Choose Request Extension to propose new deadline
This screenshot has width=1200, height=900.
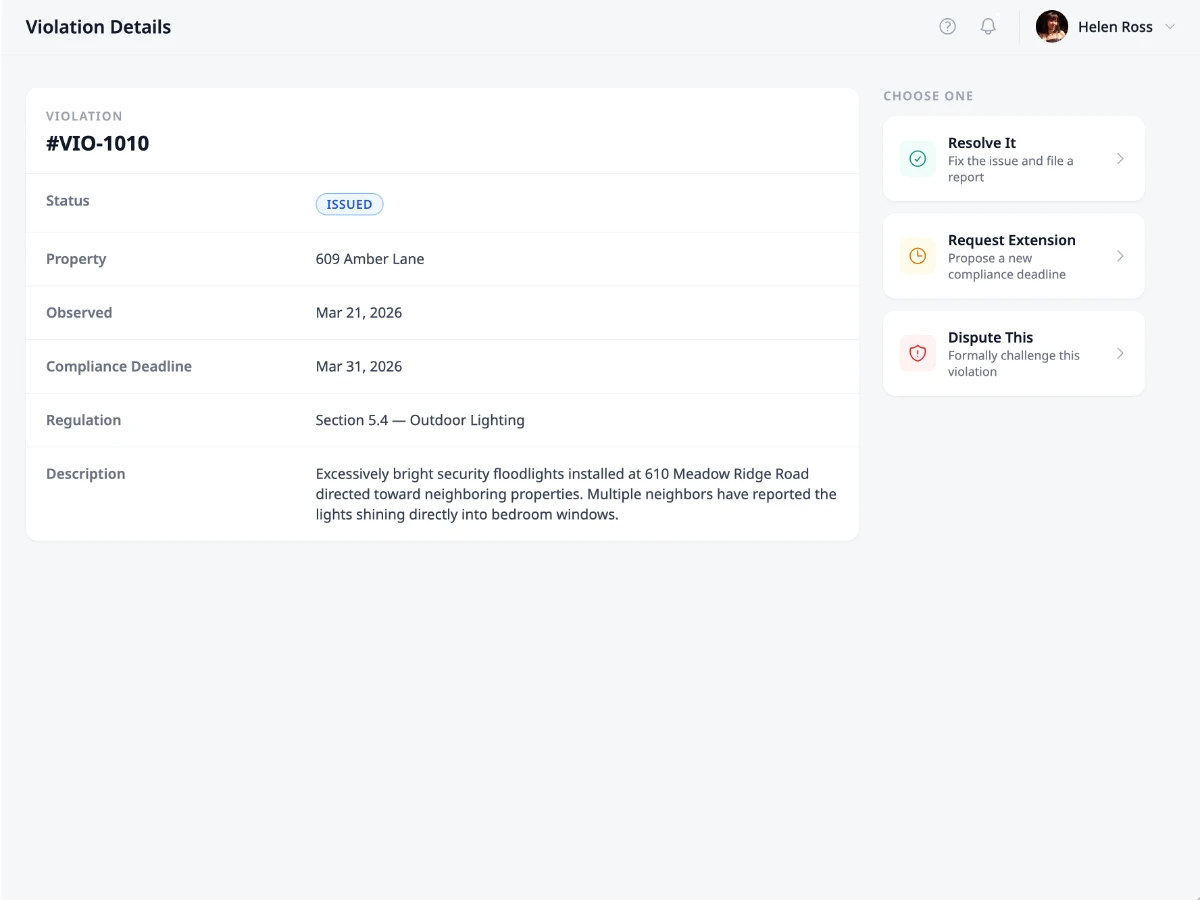coord(1013,255)
